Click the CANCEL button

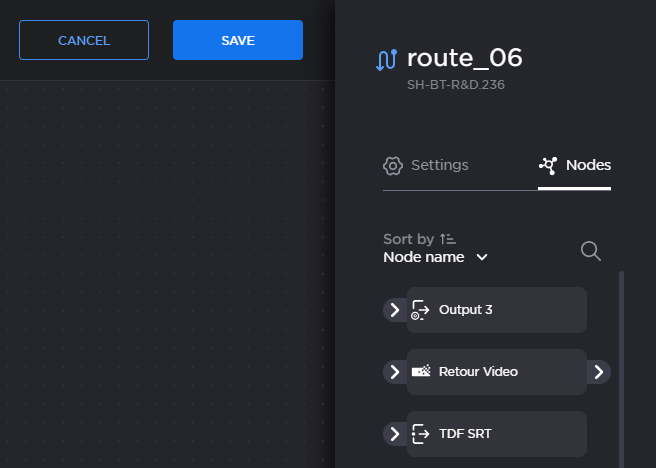(84, 40)
